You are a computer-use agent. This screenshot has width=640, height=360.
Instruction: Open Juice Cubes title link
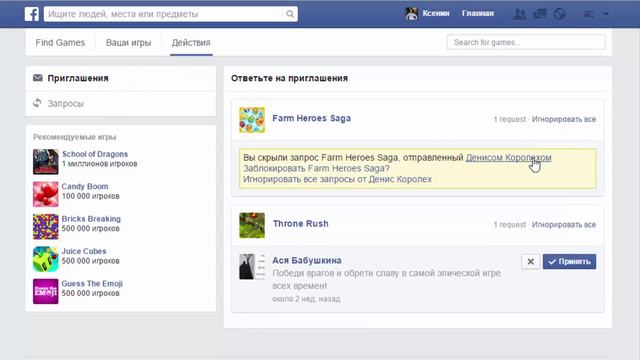[84, 251]
